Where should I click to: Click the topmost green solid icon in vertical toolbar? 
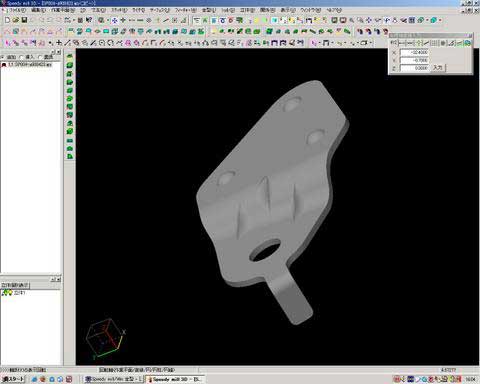tap(70, 56)
